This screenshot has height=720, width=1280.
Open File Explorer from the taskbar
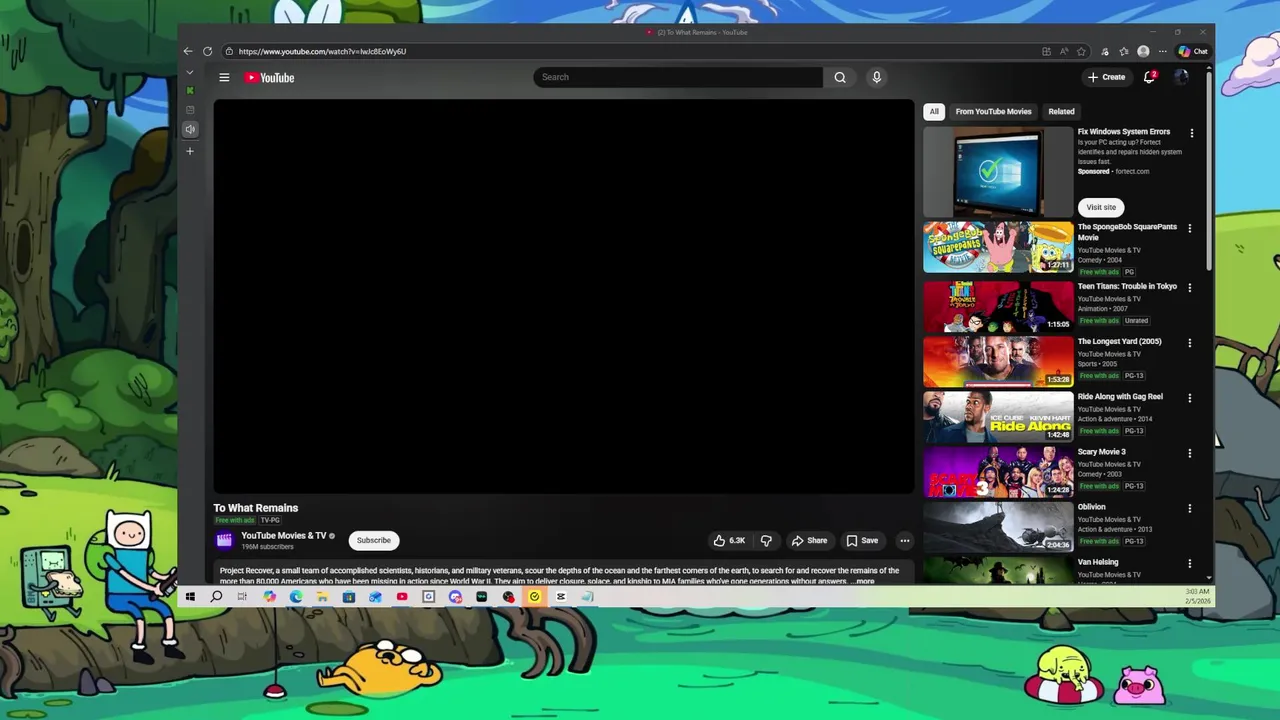[x=322, y=597]
